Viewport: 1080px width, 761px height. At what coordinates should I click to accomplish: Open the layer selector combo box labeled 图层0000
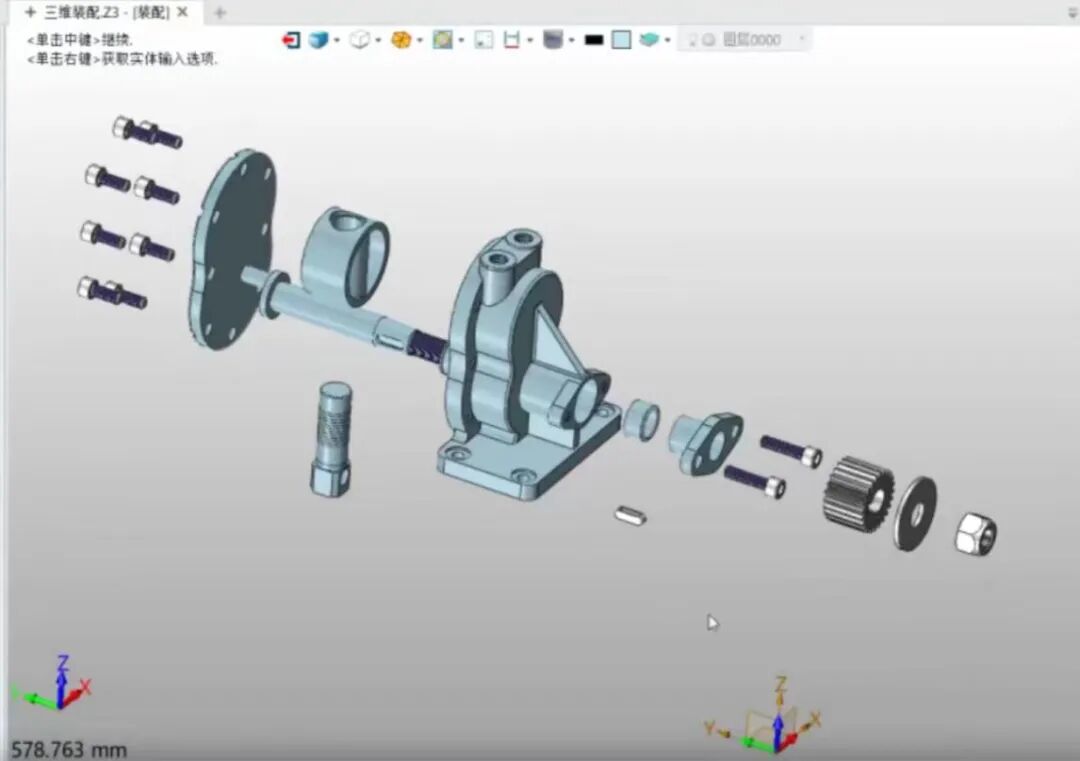click(745, 40)
